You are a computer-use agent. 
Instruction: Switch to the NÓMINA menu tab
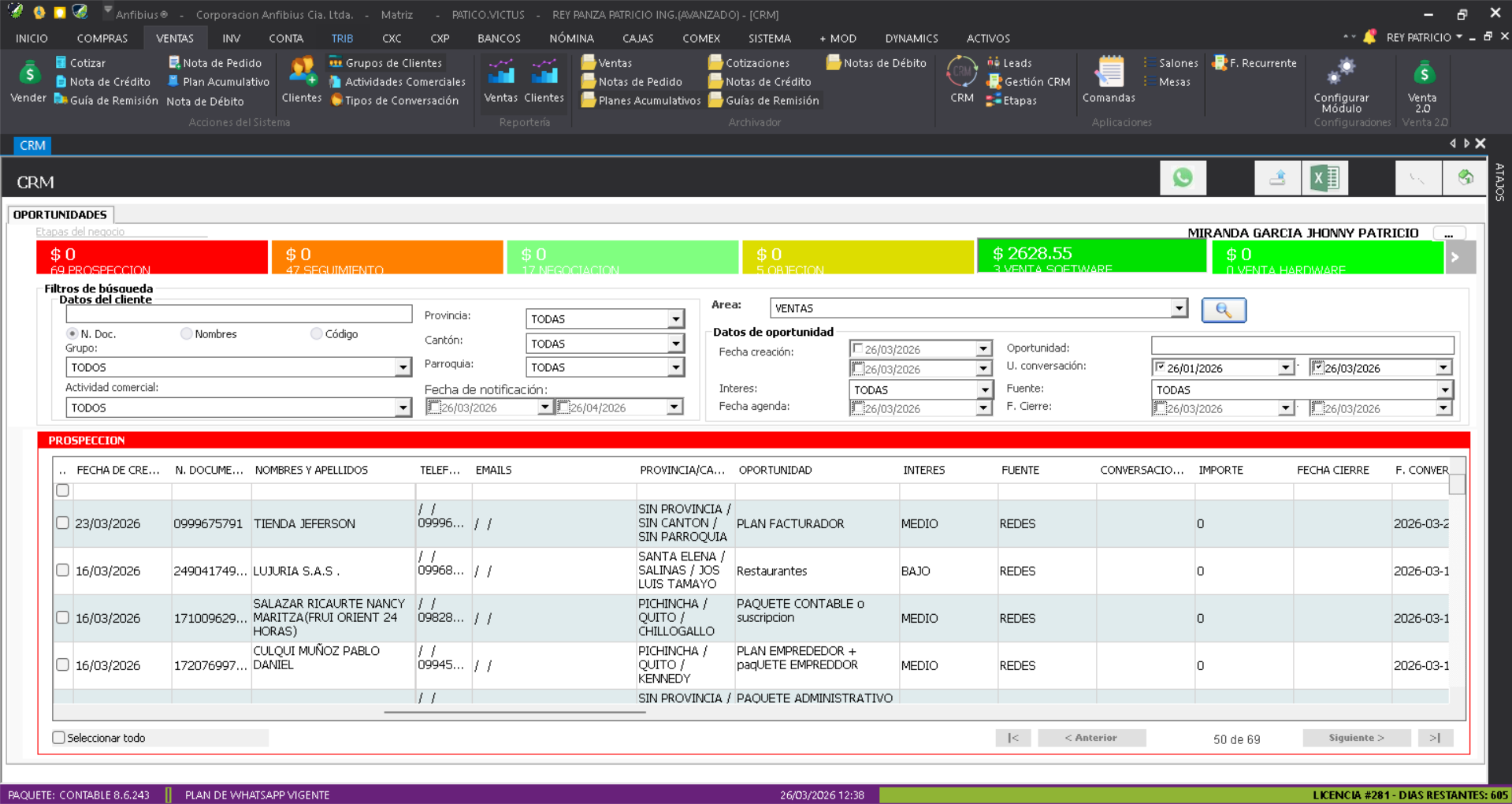571,38
